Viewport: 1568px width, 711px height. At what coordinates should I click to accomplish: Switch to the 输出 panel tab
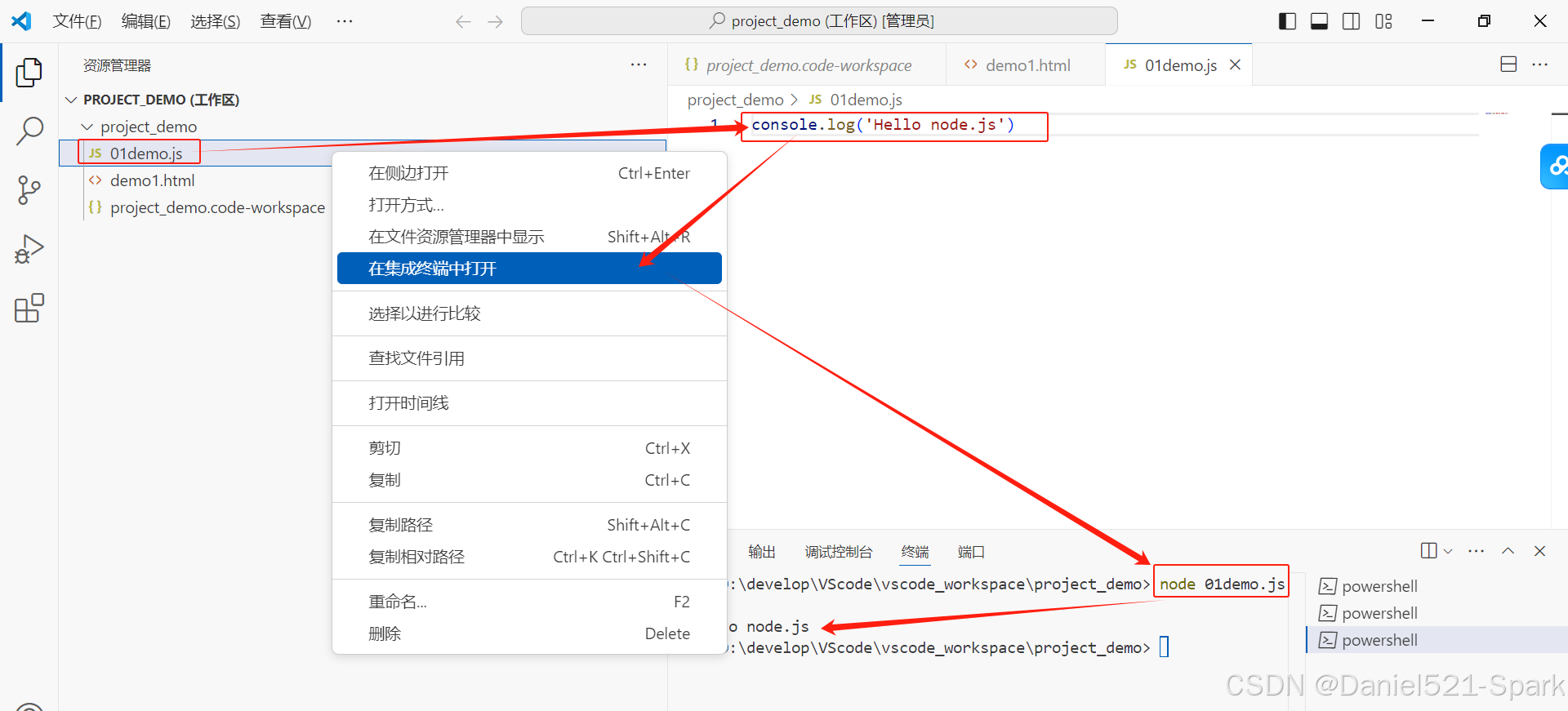(761, 552)
